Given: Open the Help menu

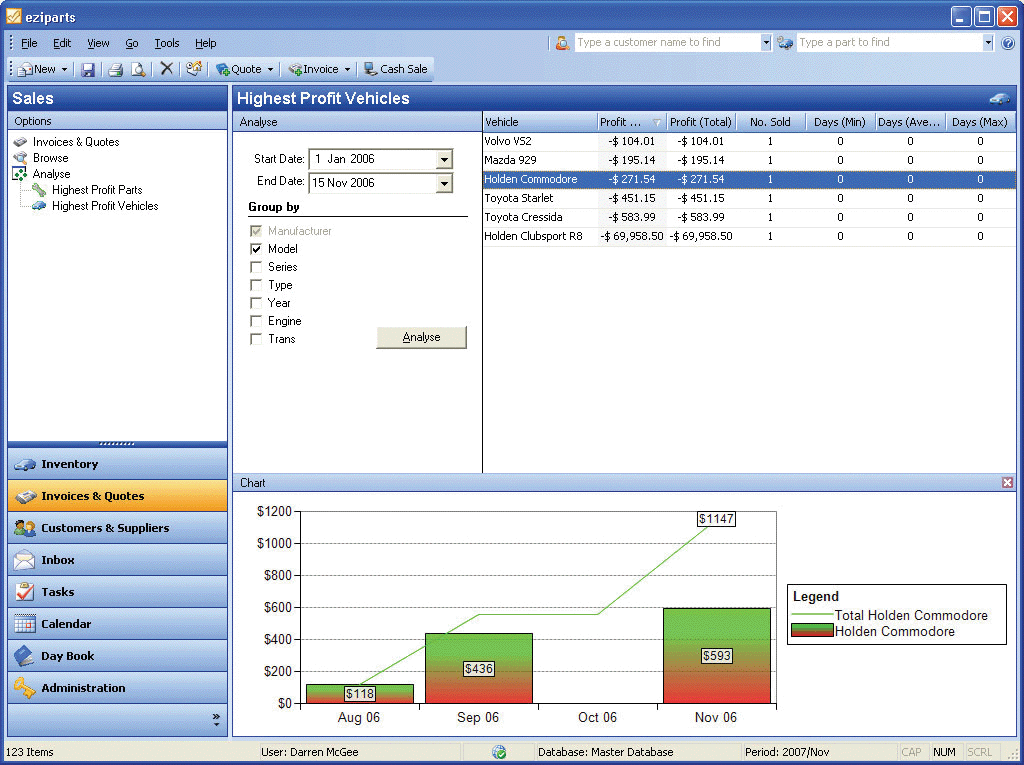Looking at the screenshot, I should click(x=205, y=43).
